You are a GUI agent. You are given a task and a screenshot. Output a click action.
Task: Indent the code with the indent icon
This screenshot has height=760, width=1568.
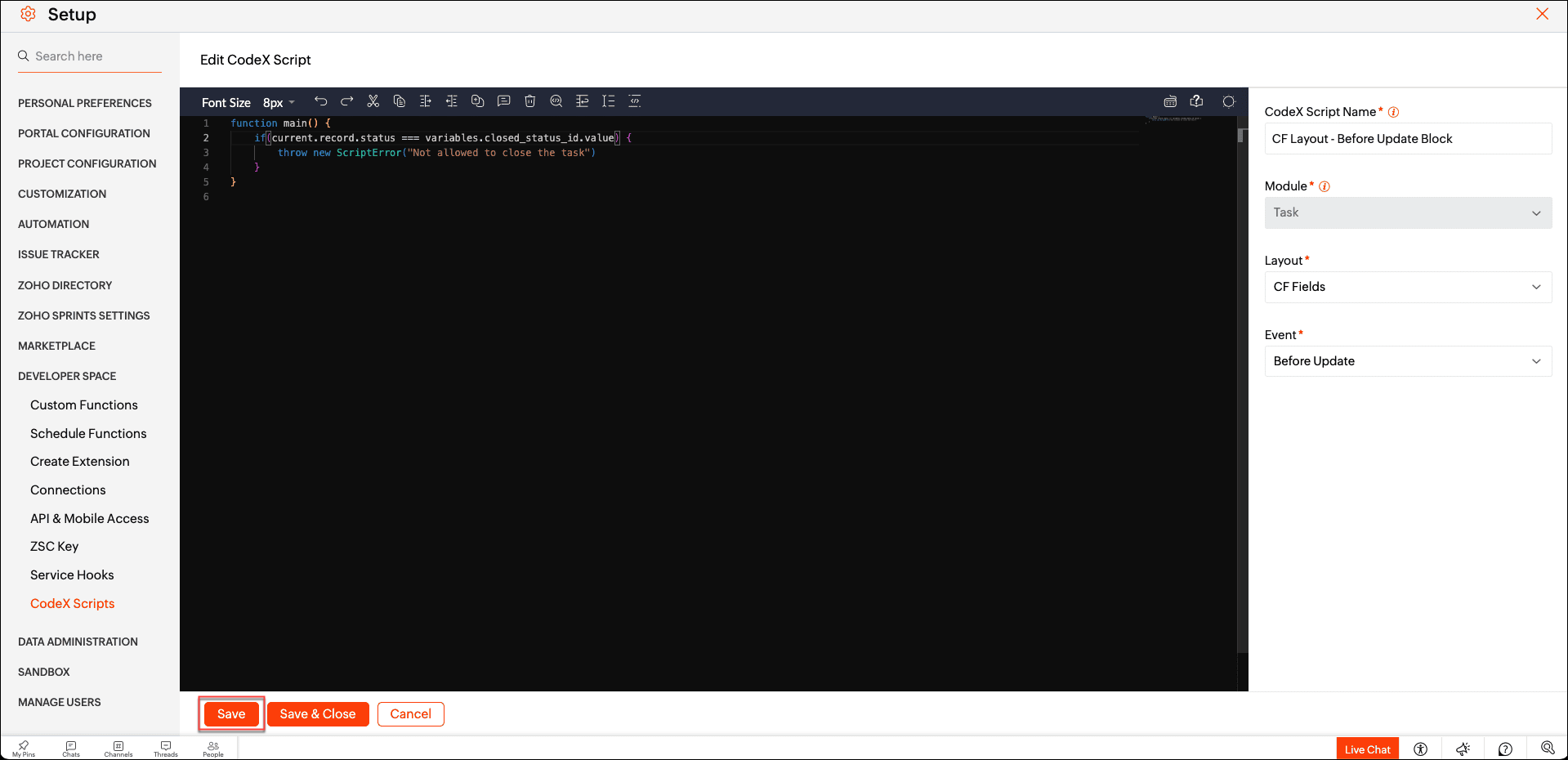coord(426,101)
